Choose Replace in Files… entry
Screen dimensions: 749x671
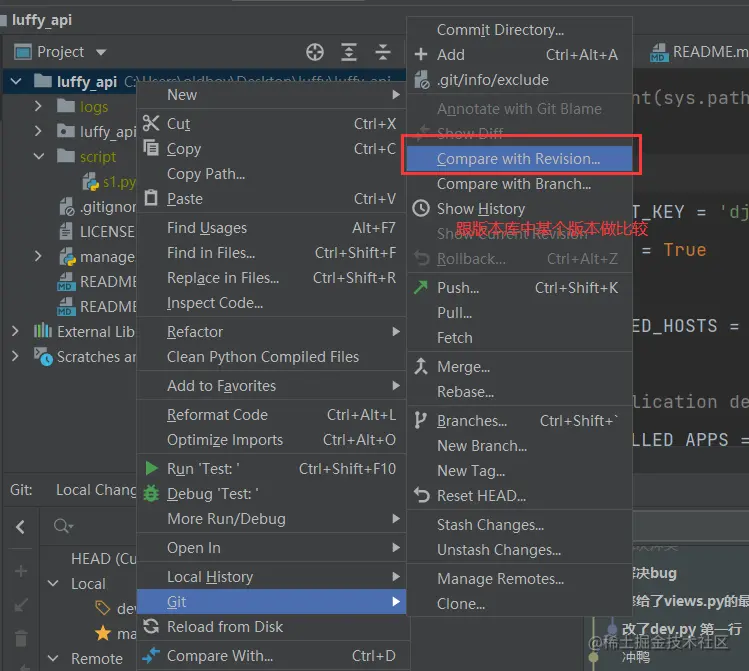271,277
